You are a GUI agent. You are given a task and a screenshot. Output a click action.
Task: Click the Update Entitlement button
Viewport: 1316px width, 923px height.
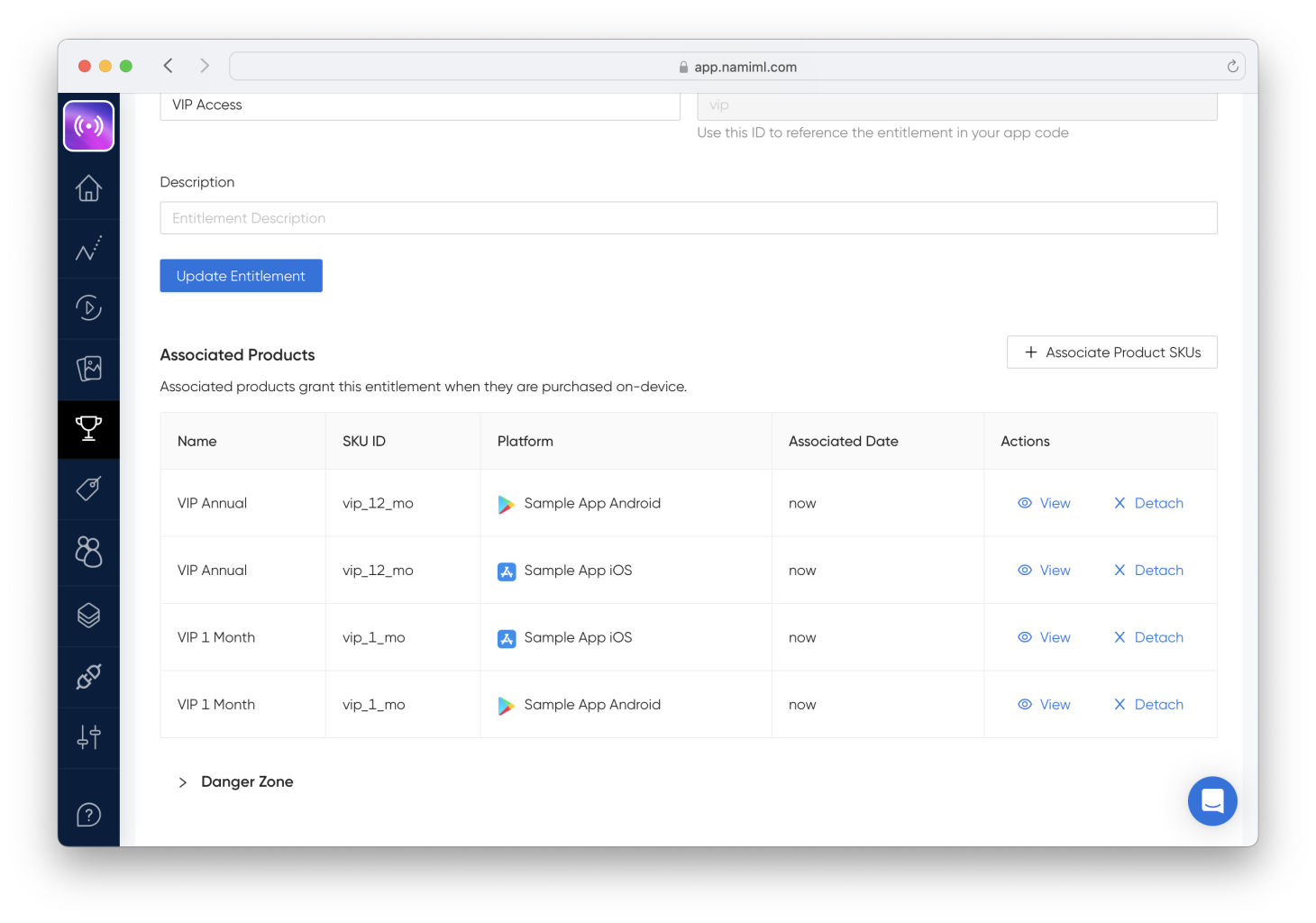point(241,276)
